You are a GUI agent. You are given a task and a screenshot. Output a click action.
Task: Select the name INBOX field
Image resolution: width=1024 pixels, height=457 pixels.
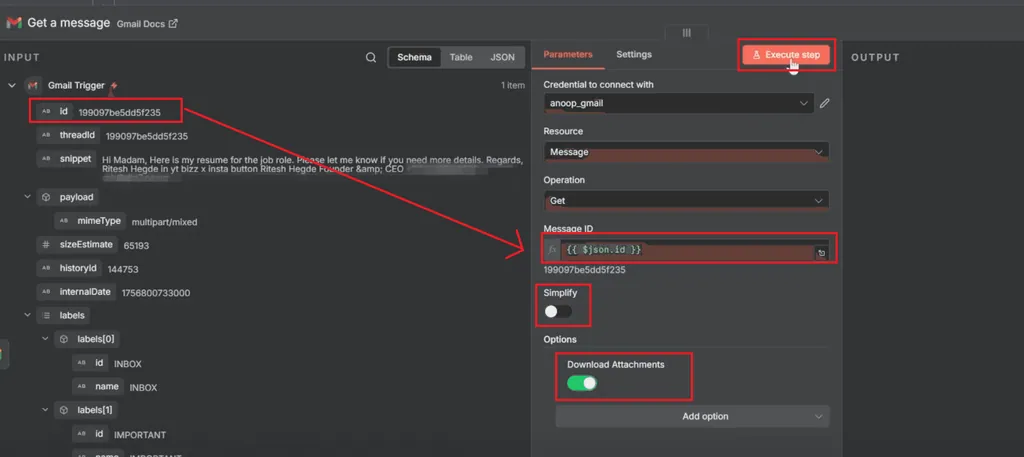pyautogui.click(x=97, y=386)
